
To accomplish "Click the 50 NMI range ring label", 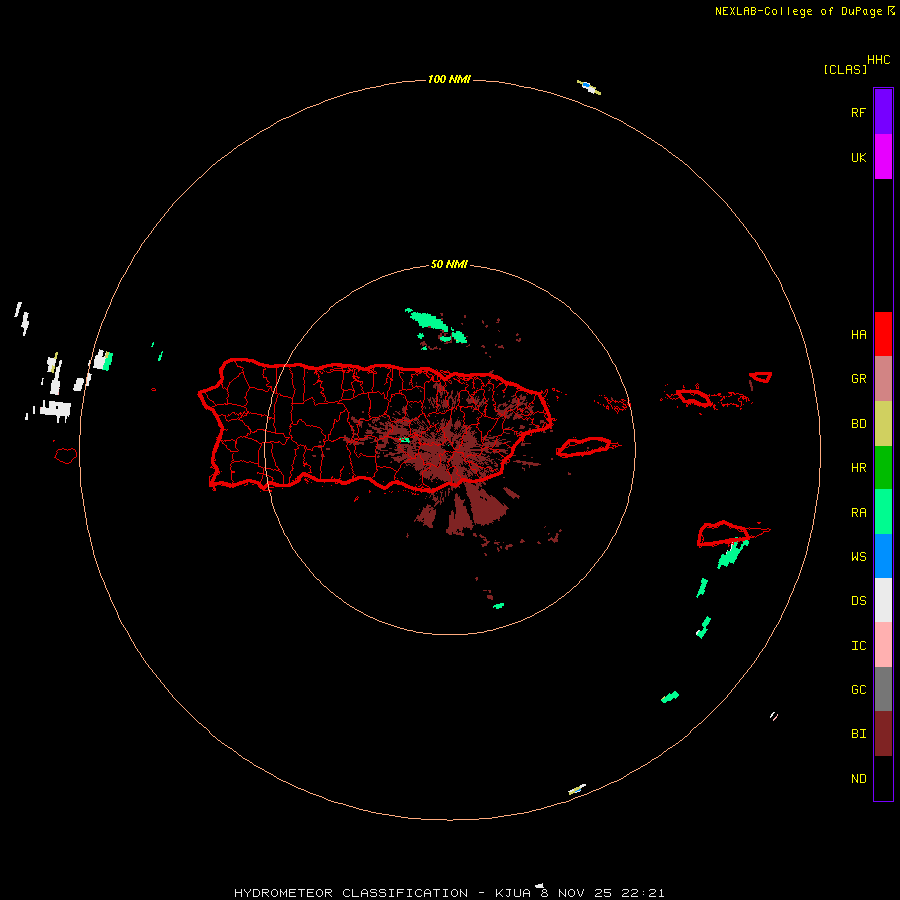I will coord(449,264).
